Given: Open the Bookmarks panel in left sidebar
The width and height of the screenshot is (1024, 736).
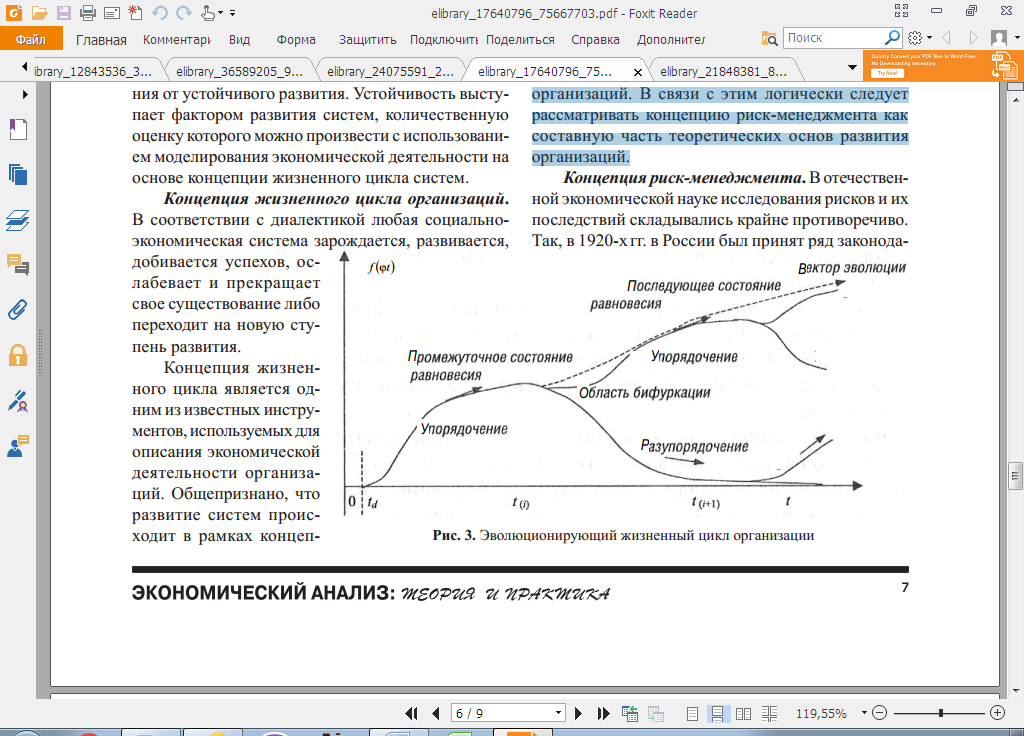Looking at the screenshot, I should (17, 130).
